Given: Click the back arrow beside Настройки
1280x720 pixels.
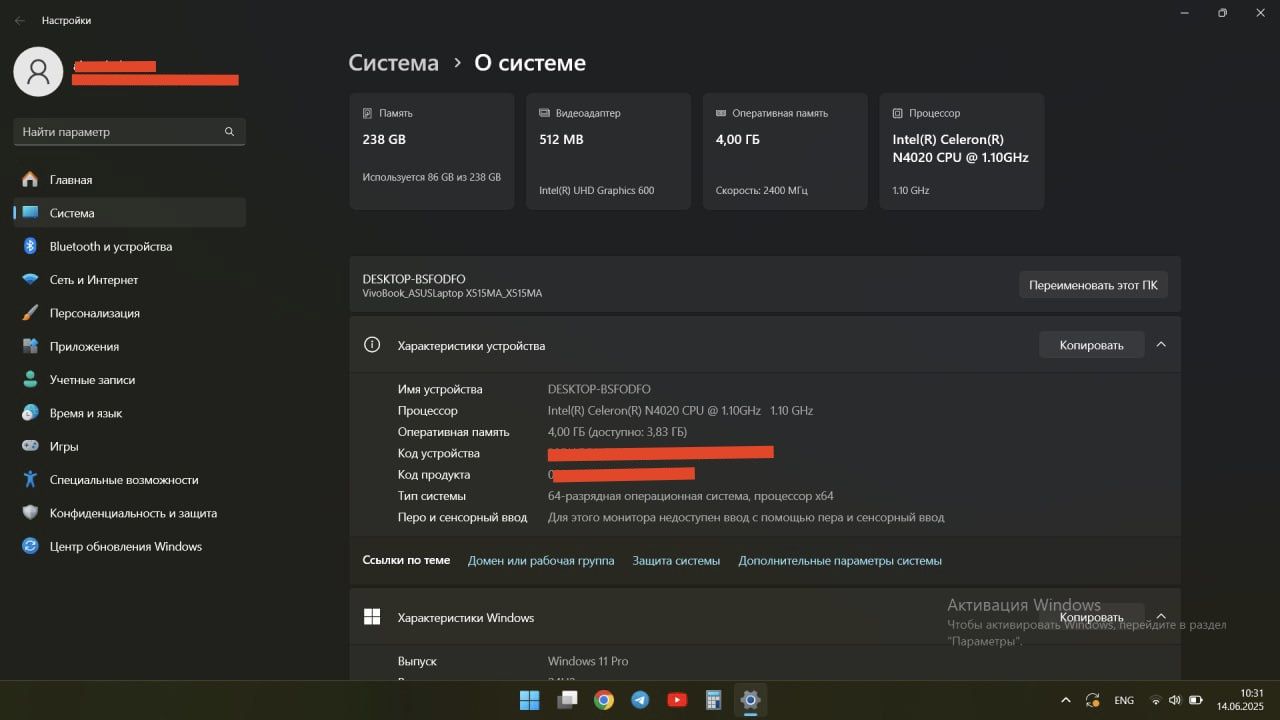Looking at the screenshot, I should point(20,20).
